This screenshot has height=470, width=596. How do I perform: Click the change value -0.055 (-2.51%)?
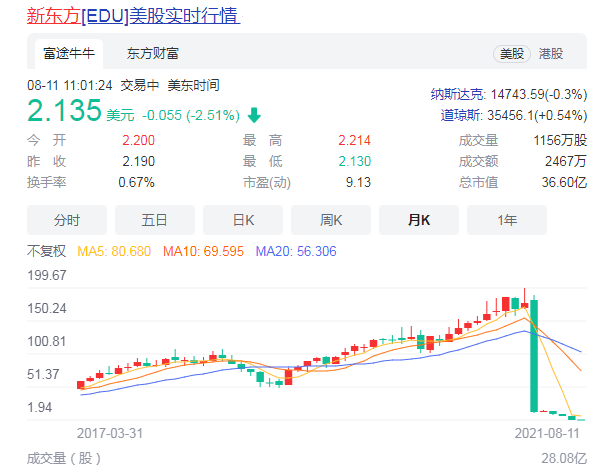tap(191, 115)
